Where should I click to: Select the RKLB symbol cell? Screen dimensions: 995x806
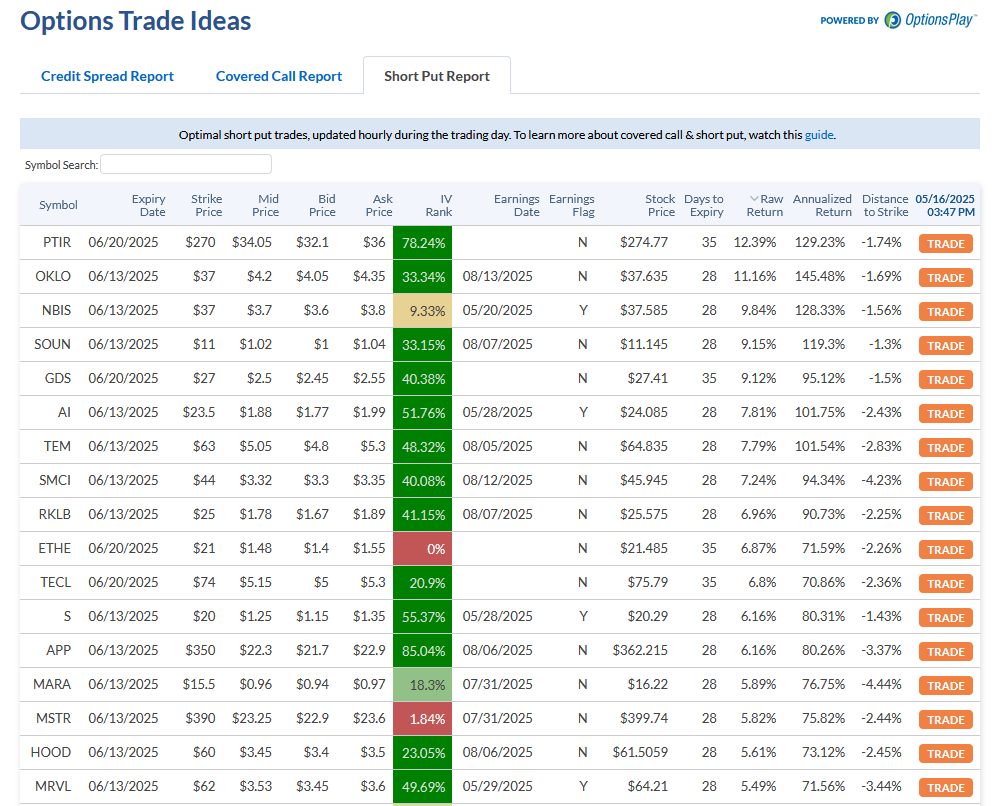(55, 514)
